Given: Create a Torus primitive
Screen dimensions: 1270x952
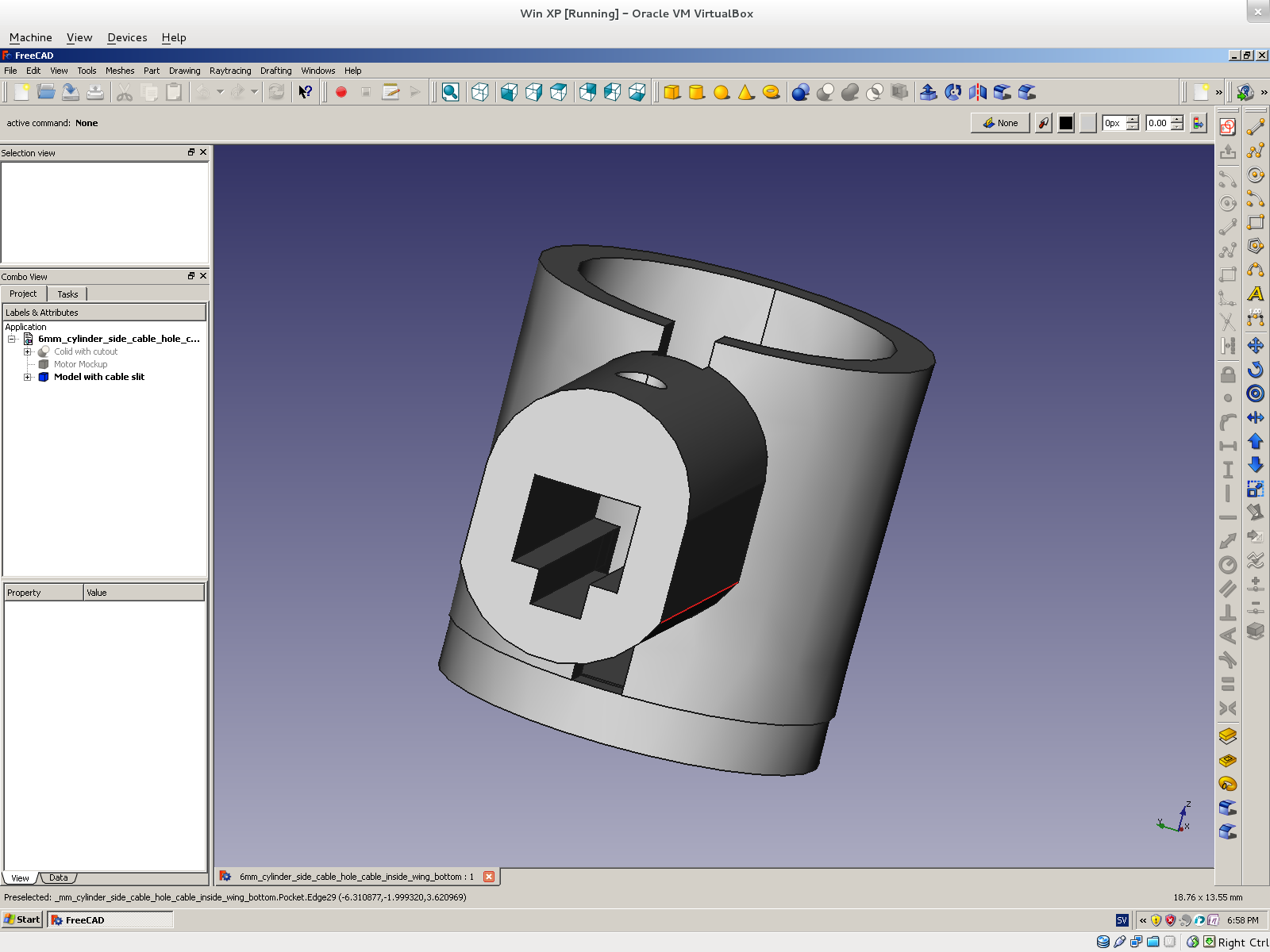Looking at the screenshot, I should coord(771,92).
